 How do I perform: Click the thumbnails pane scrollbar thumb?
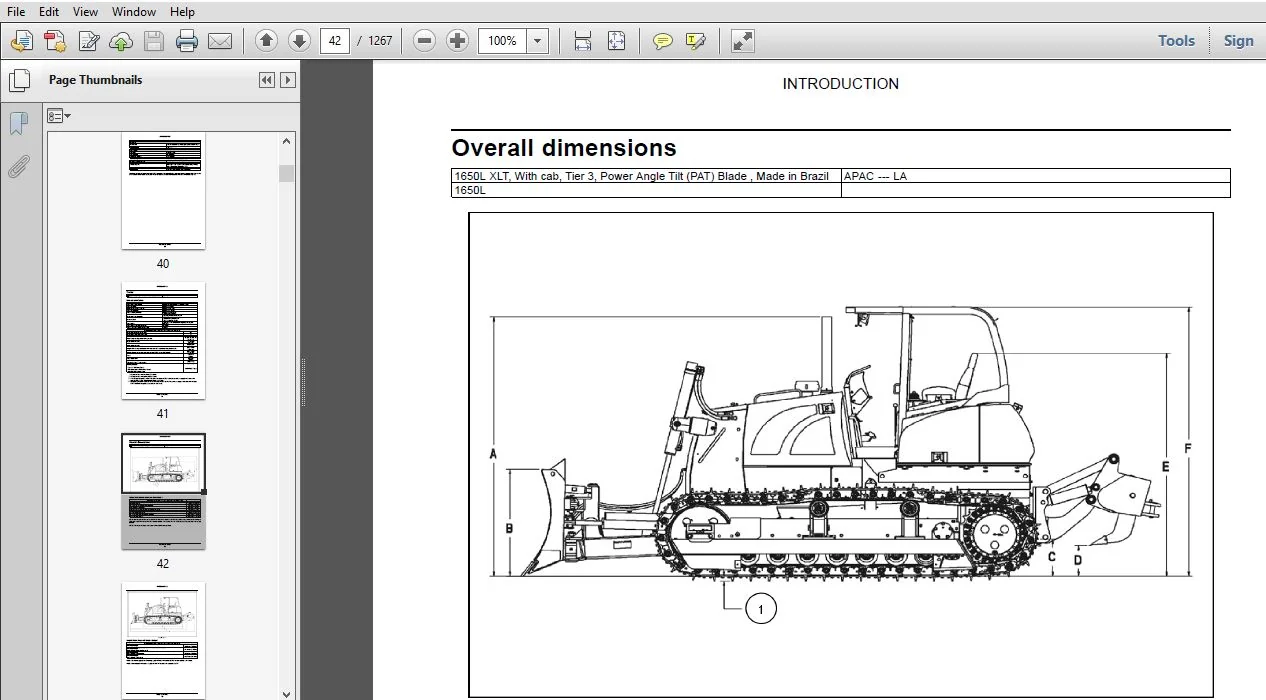pyautogui.click(x=287, y=173)
